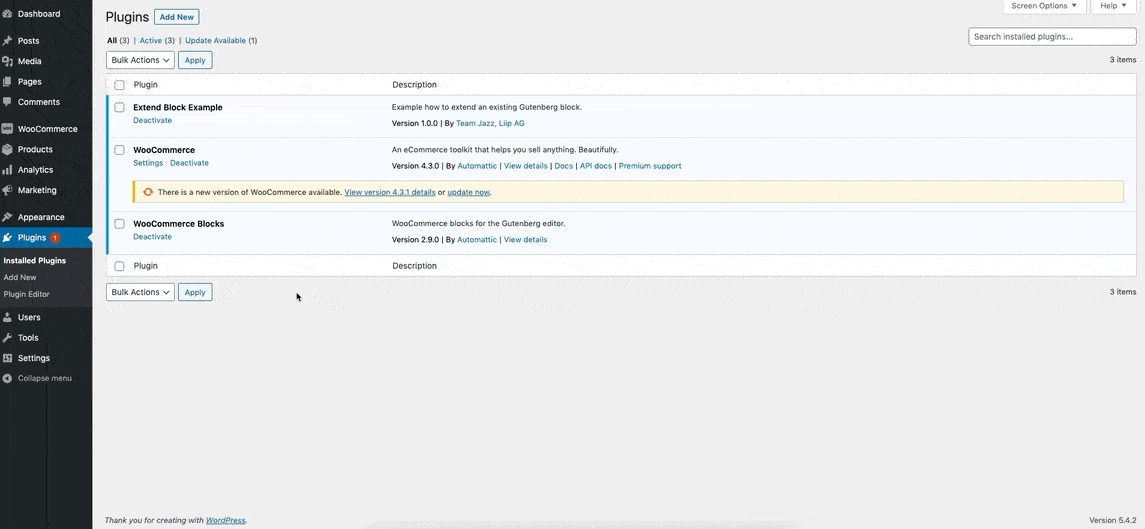The image size is (1145, 529).
Task: Open the Premium support link
Action: [x=650, y=166]
